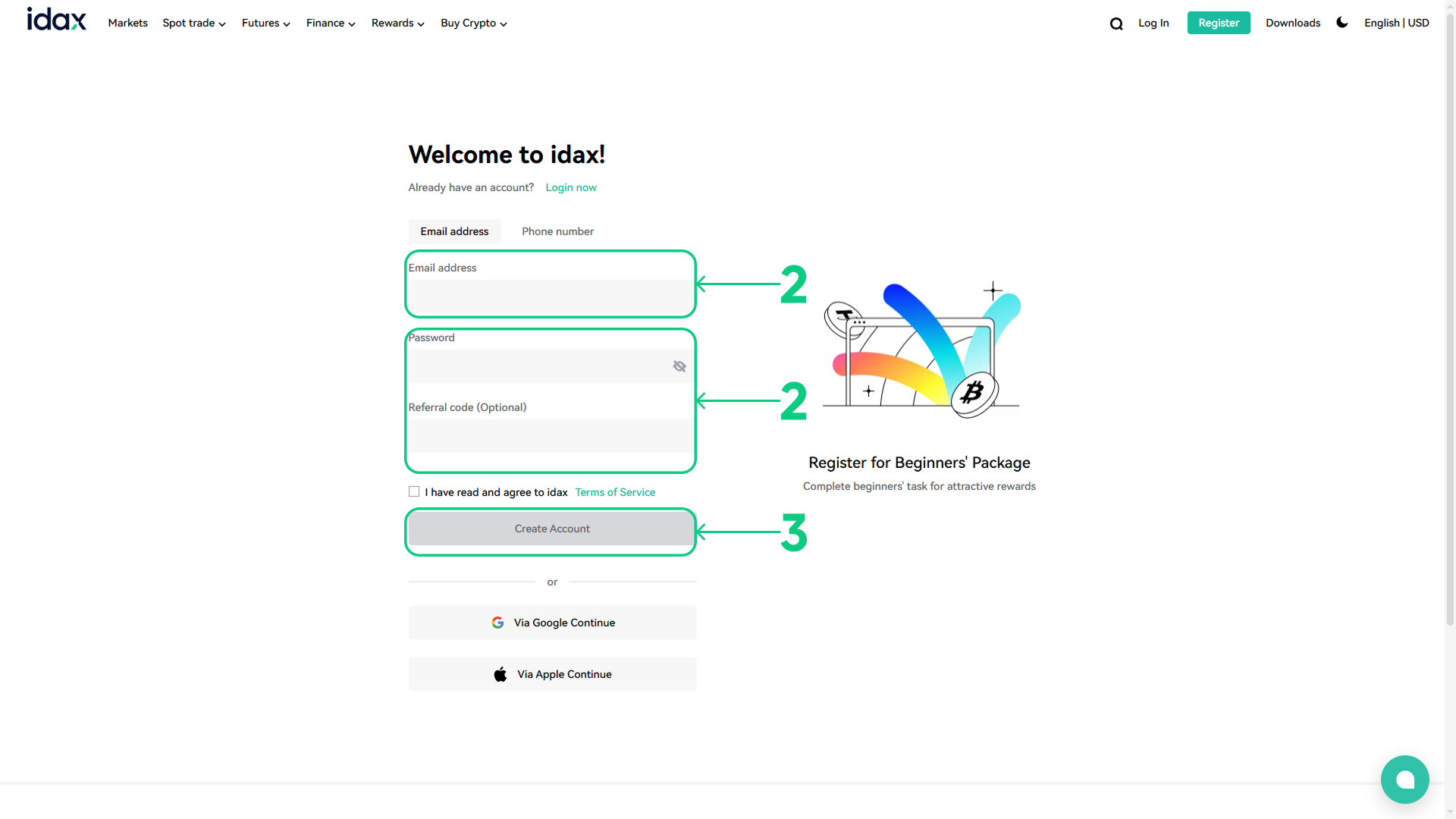Toggle dark mode moon icon

[1341, 23]
